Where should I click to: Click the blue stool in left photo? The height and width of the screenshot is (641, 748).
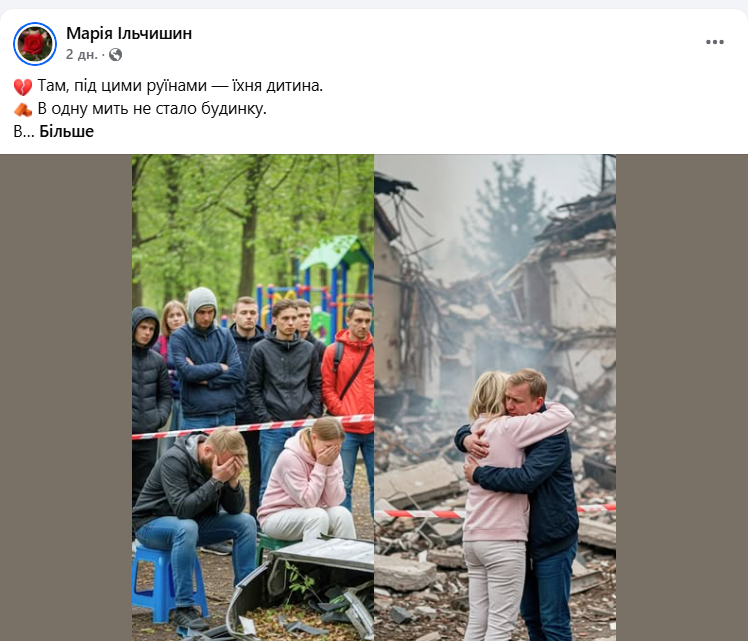pos(167,586)
